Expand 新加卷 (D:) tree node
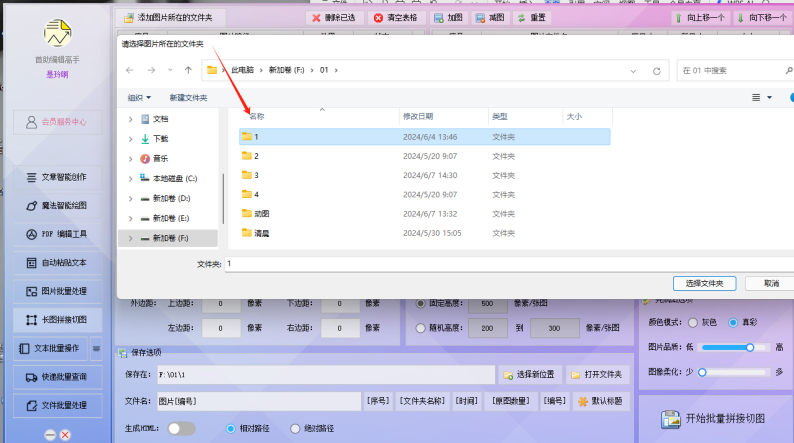Viewport: 794px width, 443px height. [x=131, y=198]
